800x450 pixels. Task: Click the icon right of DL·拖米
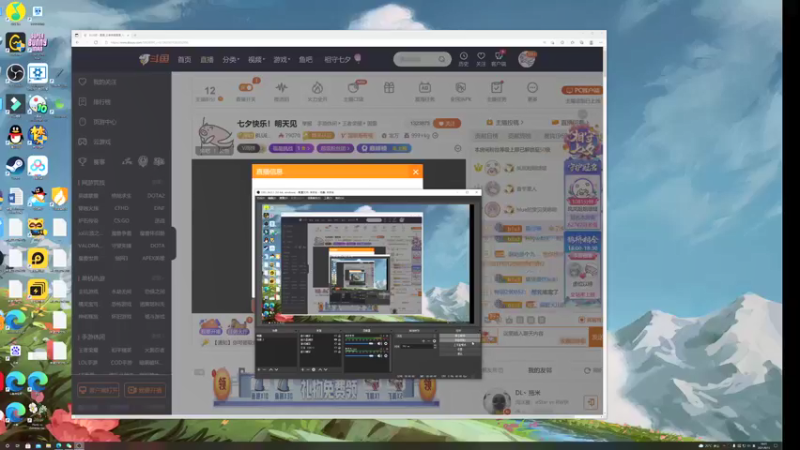click(x=591, y=402)
